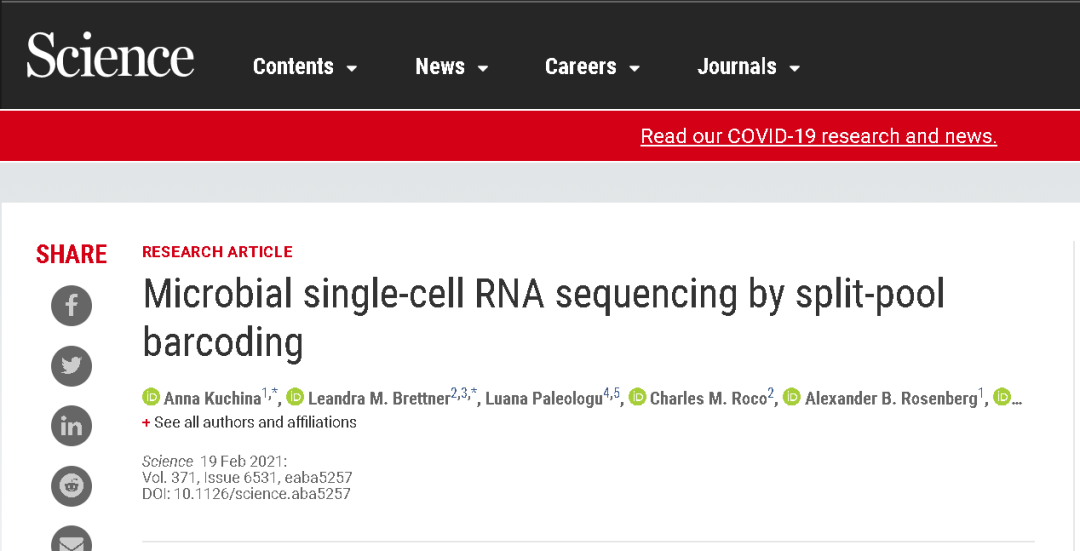Share article via email icon
The width and height of the screenshot is (1080, 551).
tap(71, 540)
